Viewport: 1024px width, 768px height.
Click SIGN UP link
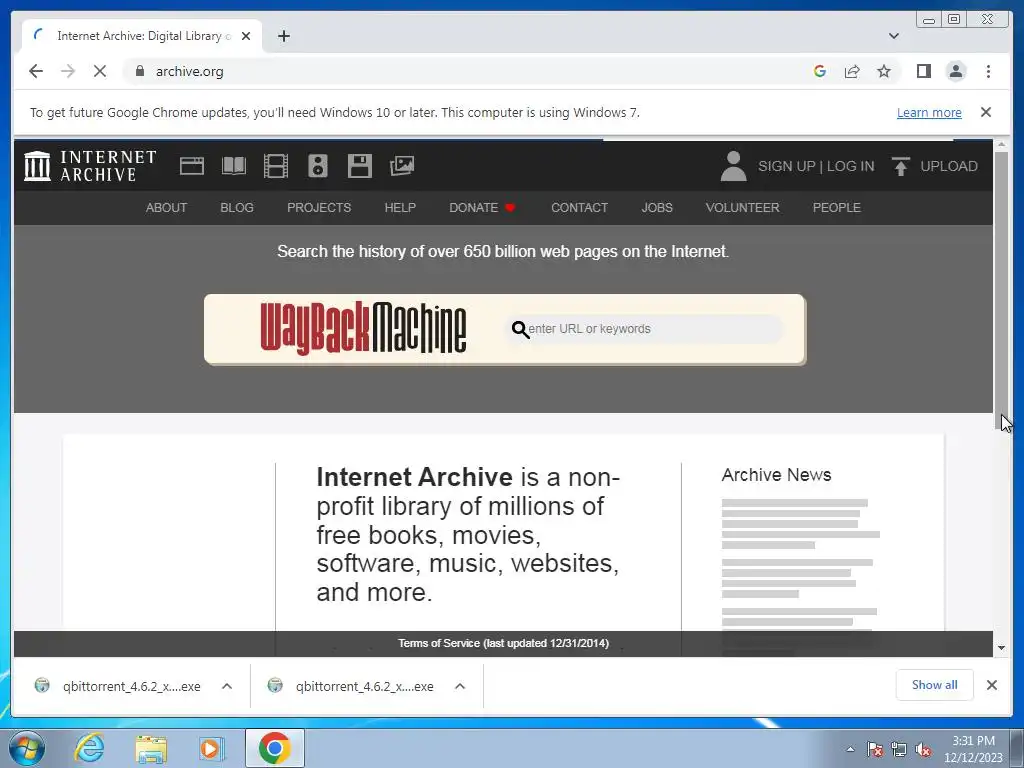pyautogui.click(x=786, y=166)
